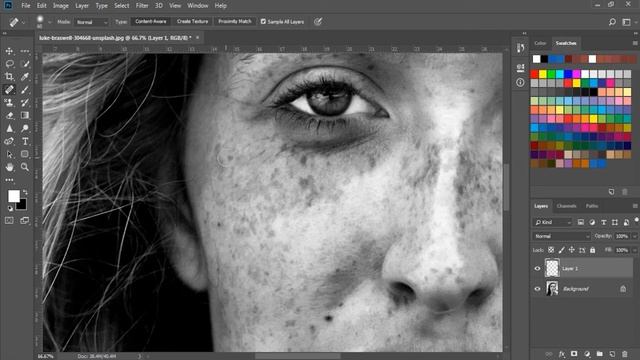The height and width of the screenshot is (360, 640).
Task: Open brush preset picker dropdown
Action: (49, 22)
